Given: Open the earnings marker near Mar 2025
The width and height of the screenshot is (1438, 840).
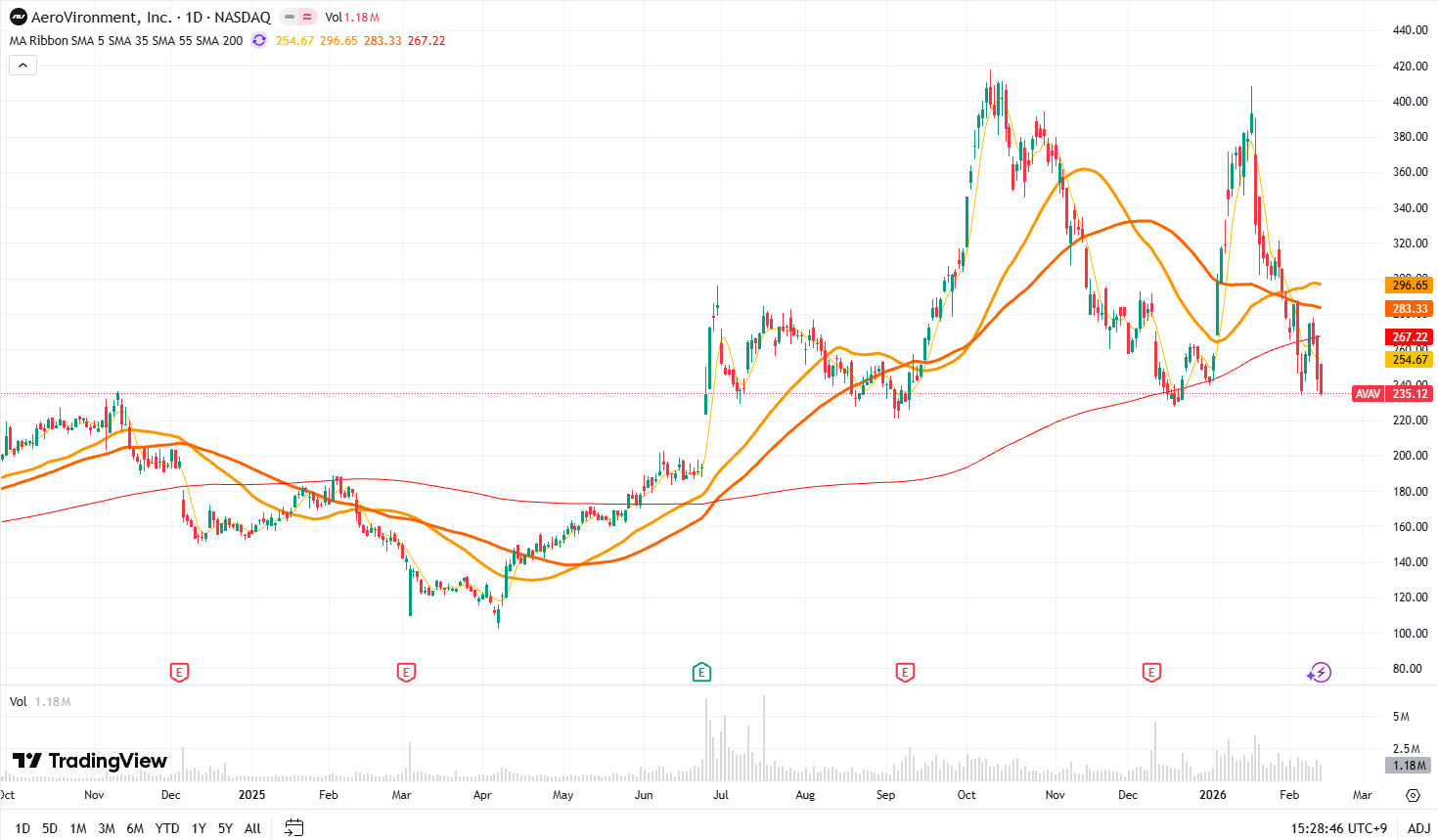Looking at the screenshot, I should (x=407, y=672).
